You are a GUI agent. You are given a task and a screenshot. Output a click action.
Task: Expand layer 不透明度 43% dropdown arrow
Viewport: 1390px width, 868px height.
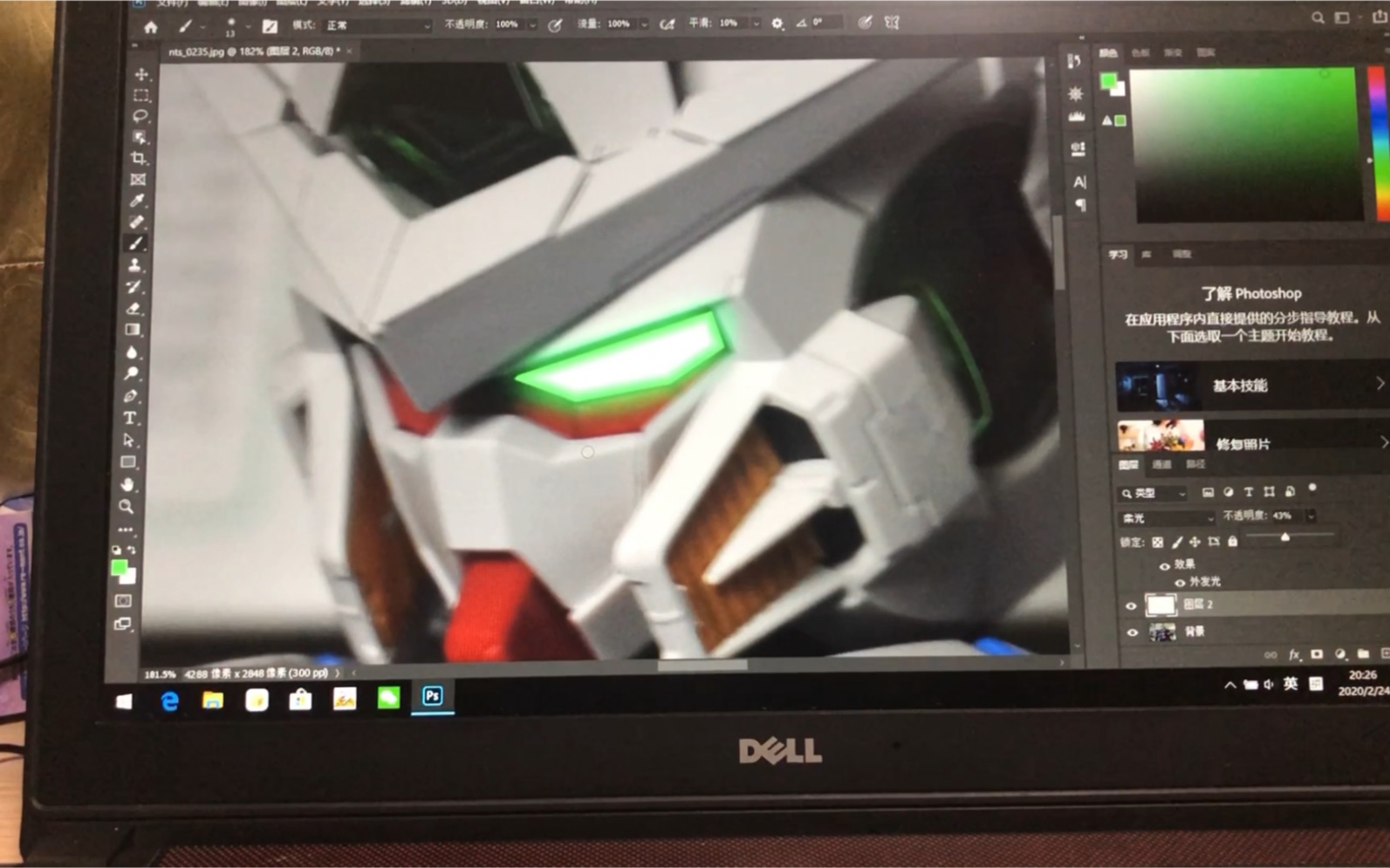pos(1310,516)
